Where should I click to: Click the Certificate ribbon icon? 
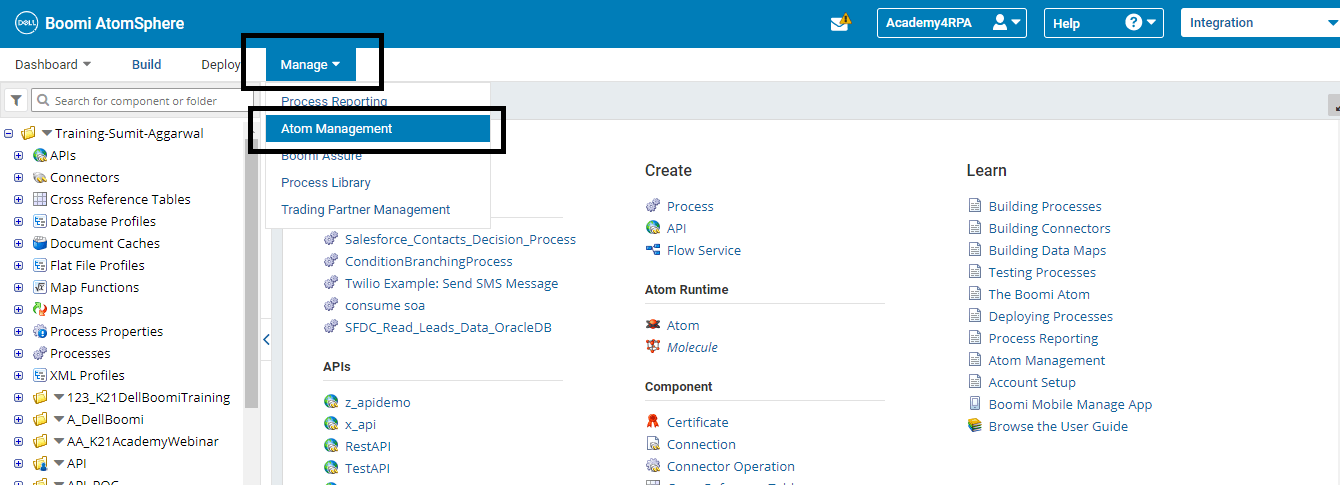(653, 422)
